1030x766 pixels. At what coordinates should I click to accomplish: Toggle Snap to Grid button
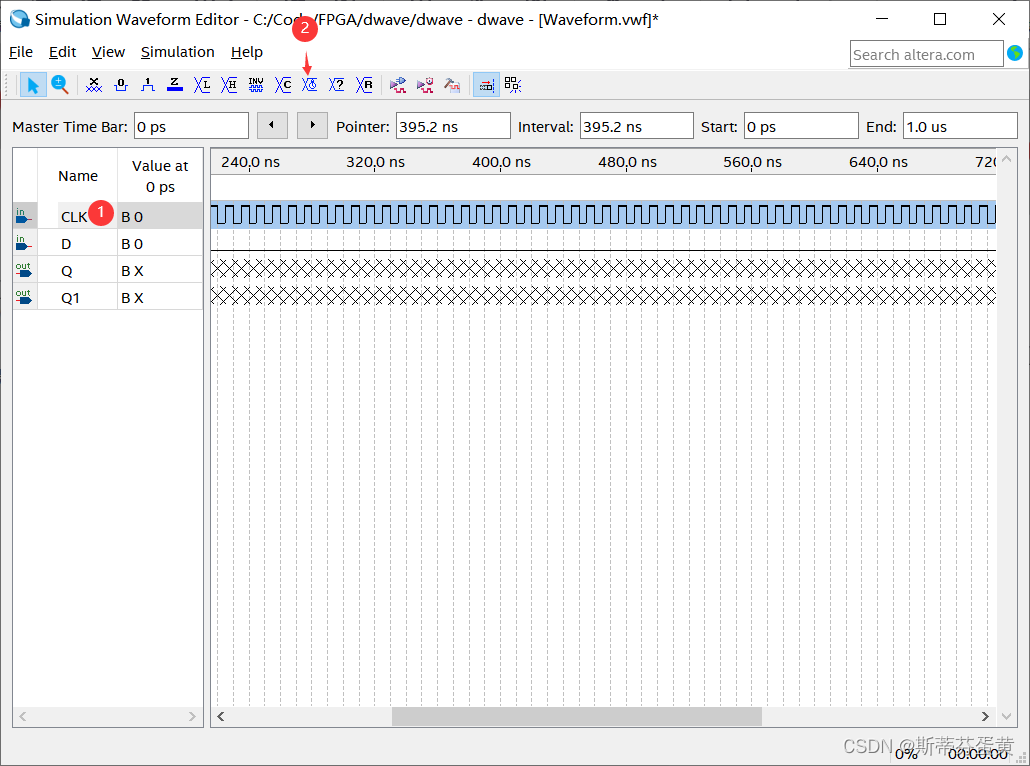(486, 85)
